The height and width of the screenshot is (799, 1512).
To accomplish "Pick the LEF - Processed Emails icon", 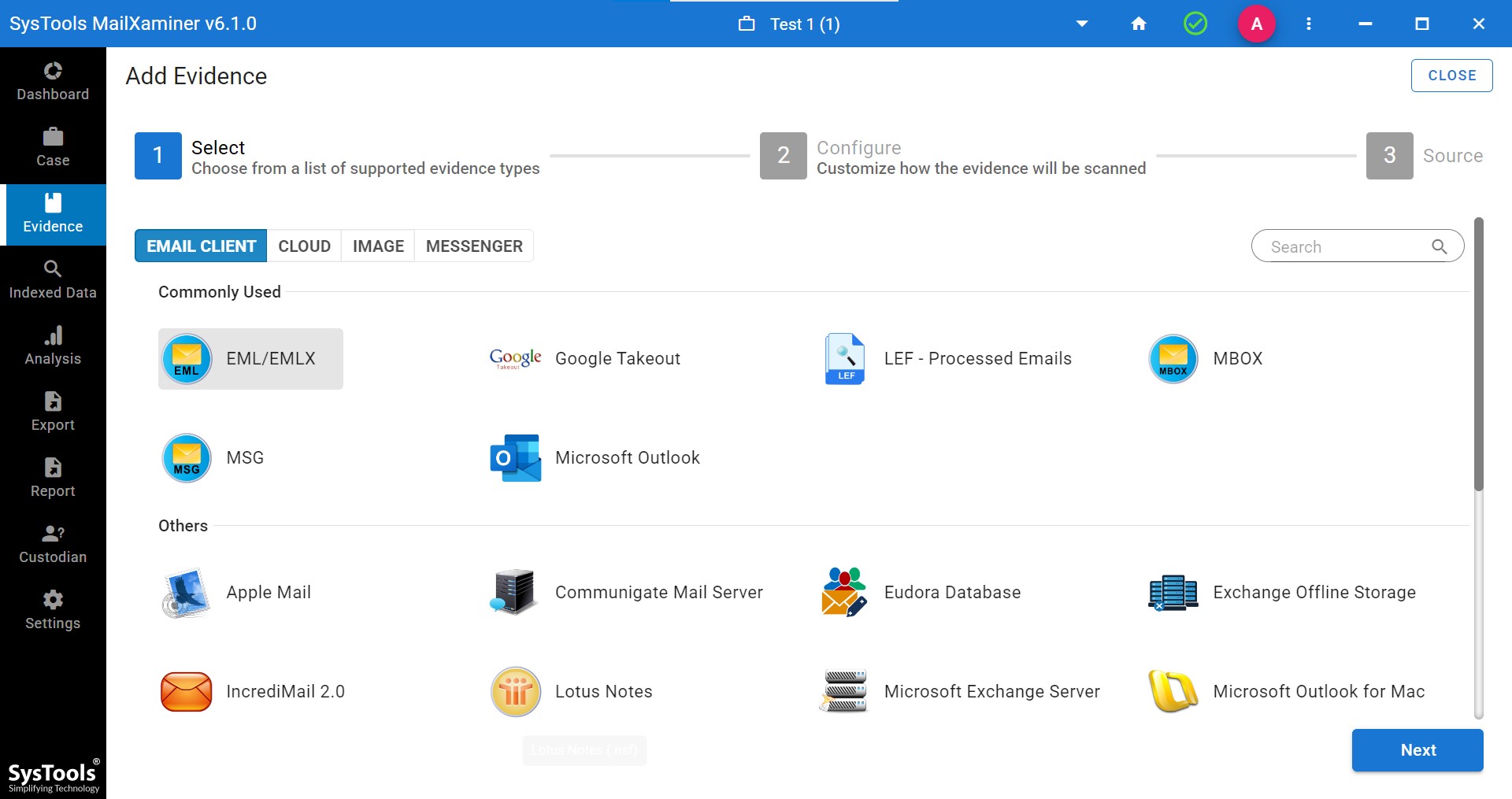I will (845, 359).
